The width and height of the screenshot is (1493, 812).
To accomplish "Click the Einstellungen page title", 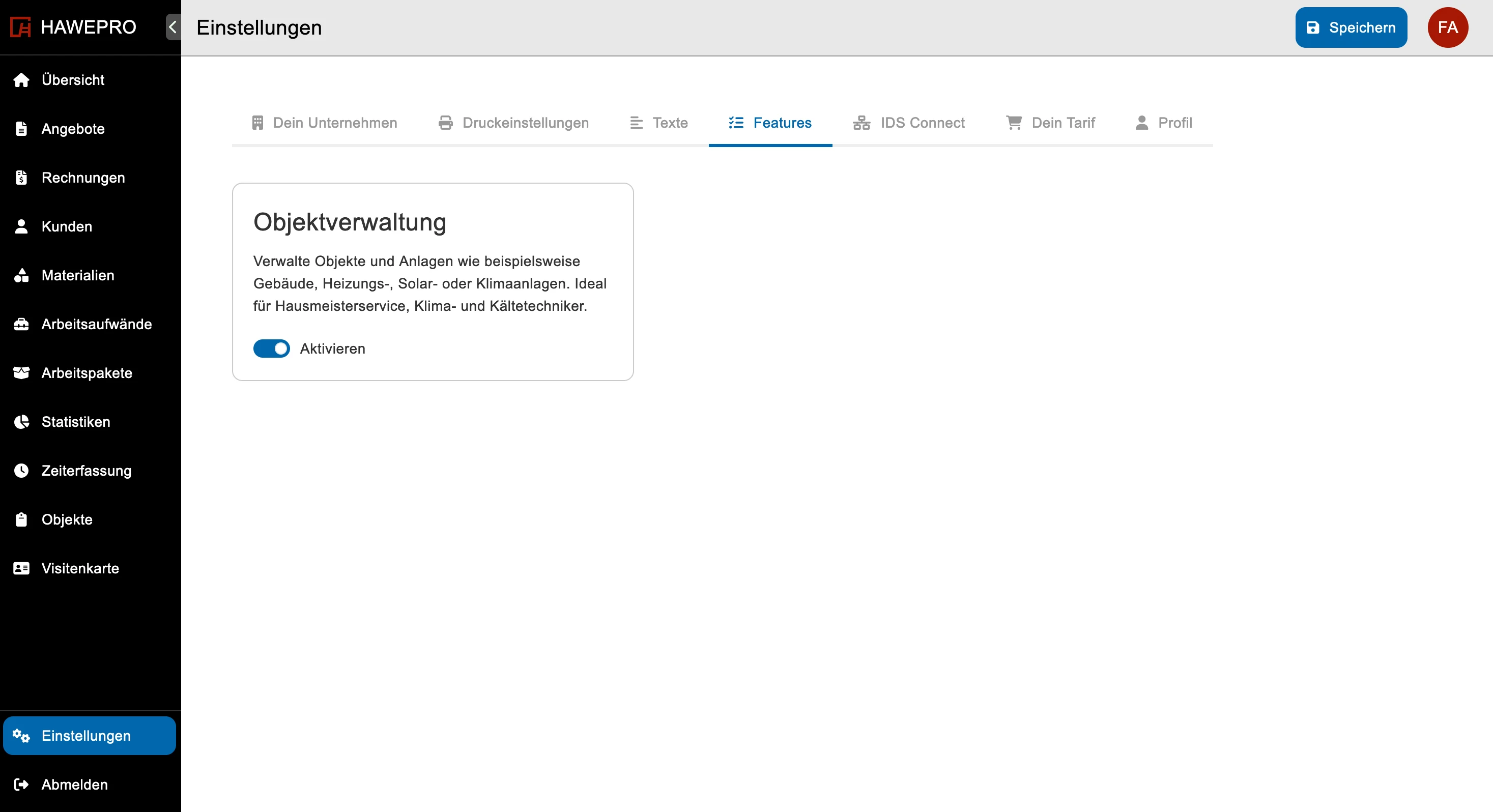I will click(259, 28).
